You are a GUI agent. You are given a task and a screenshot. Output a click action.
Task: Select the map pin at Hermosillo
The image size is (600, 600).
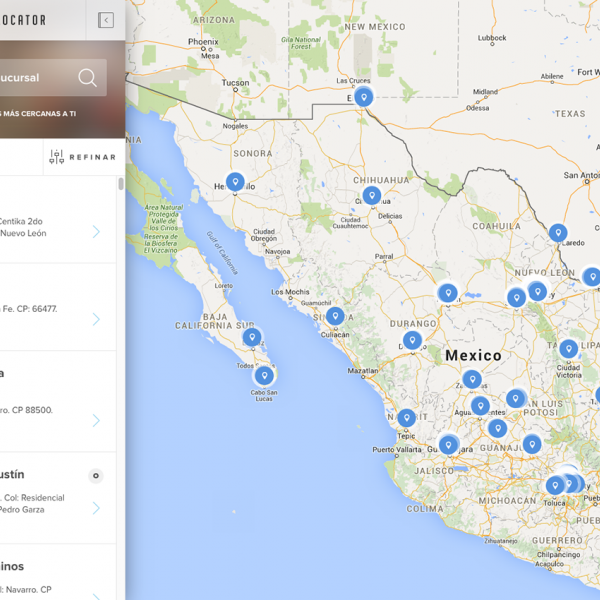click(235, 182)
